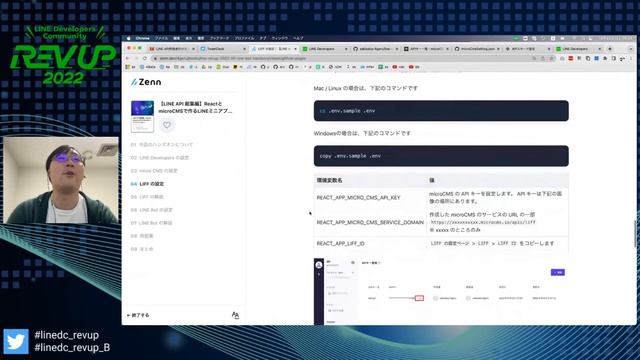Open the ファイル menu

(161, 38)
